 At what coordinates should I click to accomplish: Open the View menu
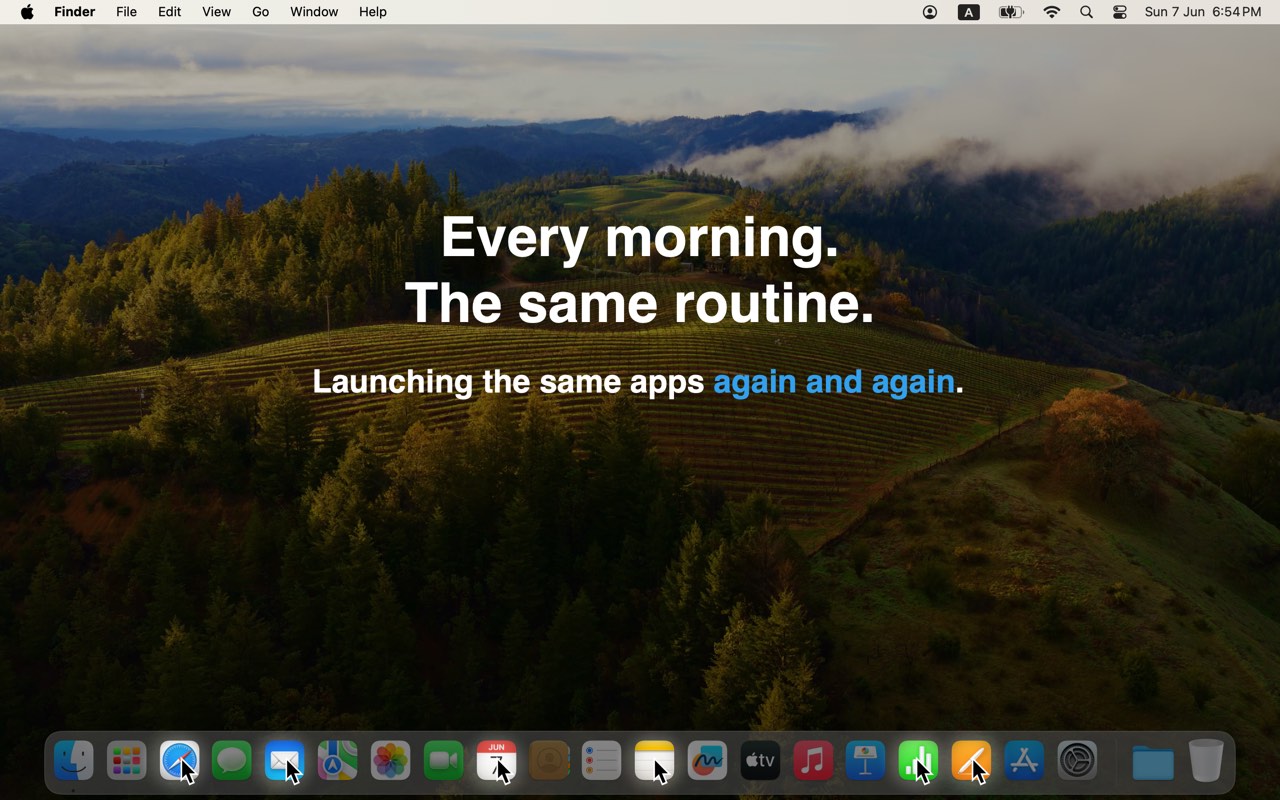pyautogui.click(x=216, y=12)
